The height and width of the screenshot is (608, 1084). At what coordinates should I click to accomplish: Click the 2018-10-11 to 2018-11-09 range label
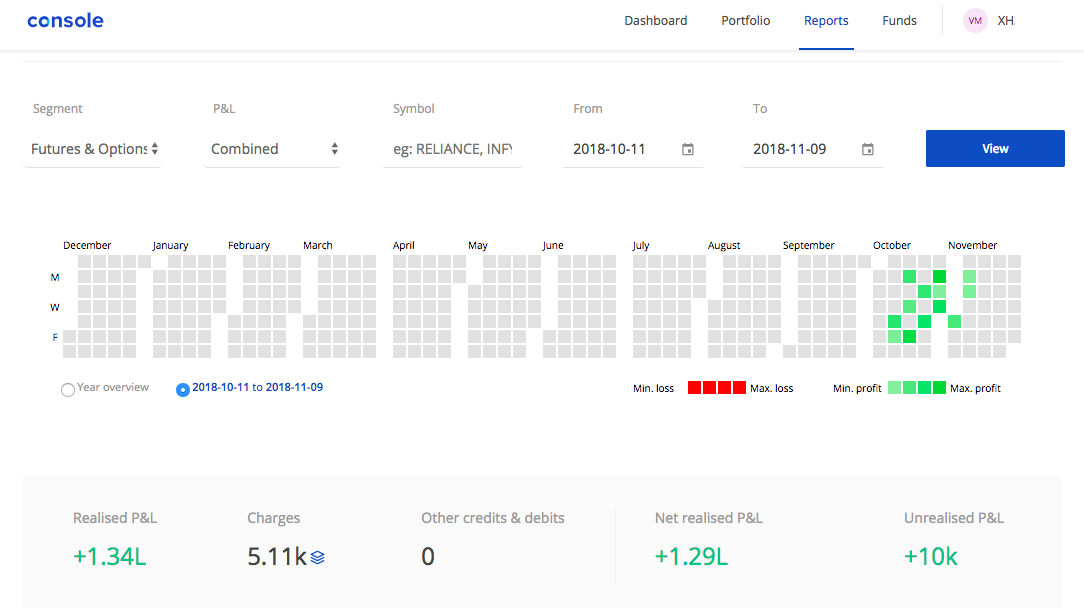click(x=257, y=387)
